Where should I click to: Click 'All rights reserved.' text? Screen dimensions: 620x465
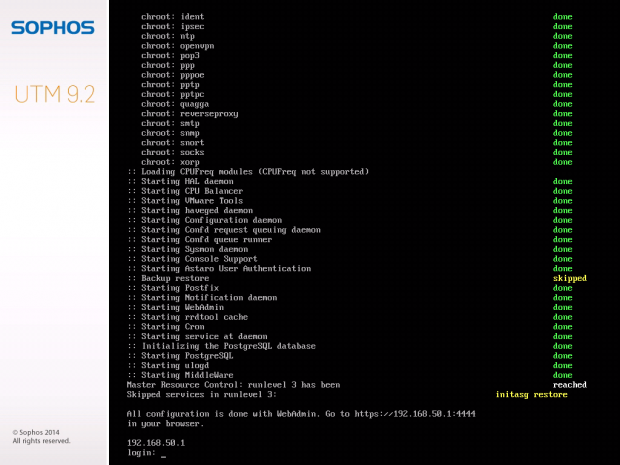[42, 441]
